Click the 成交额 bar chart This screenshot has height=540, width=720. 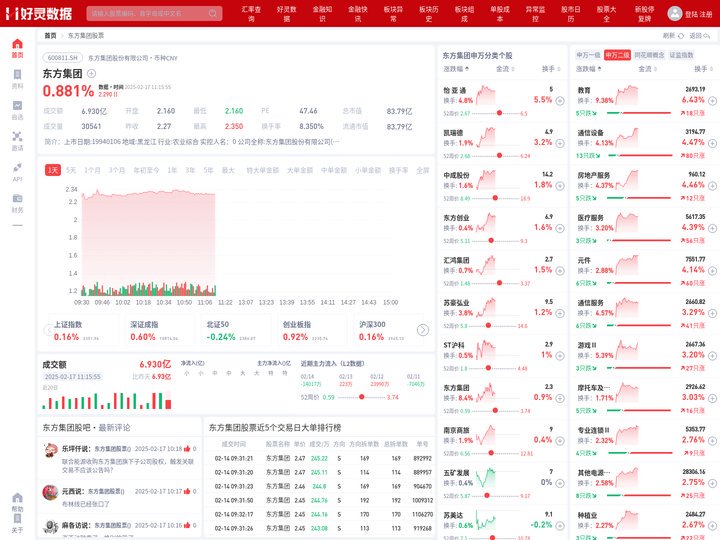tap(107, 400)
